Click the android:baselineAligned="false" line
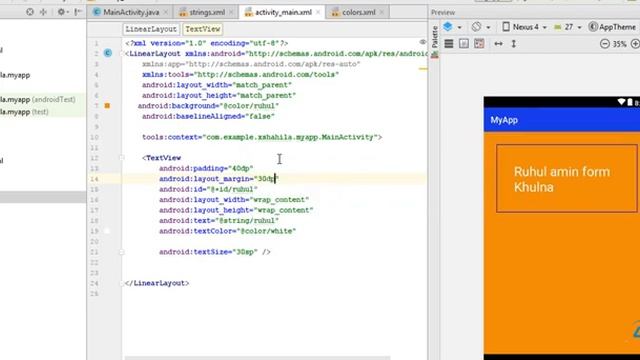Image resolution: width=640 pixels, height=360 pixels. (x=208, y=116)
